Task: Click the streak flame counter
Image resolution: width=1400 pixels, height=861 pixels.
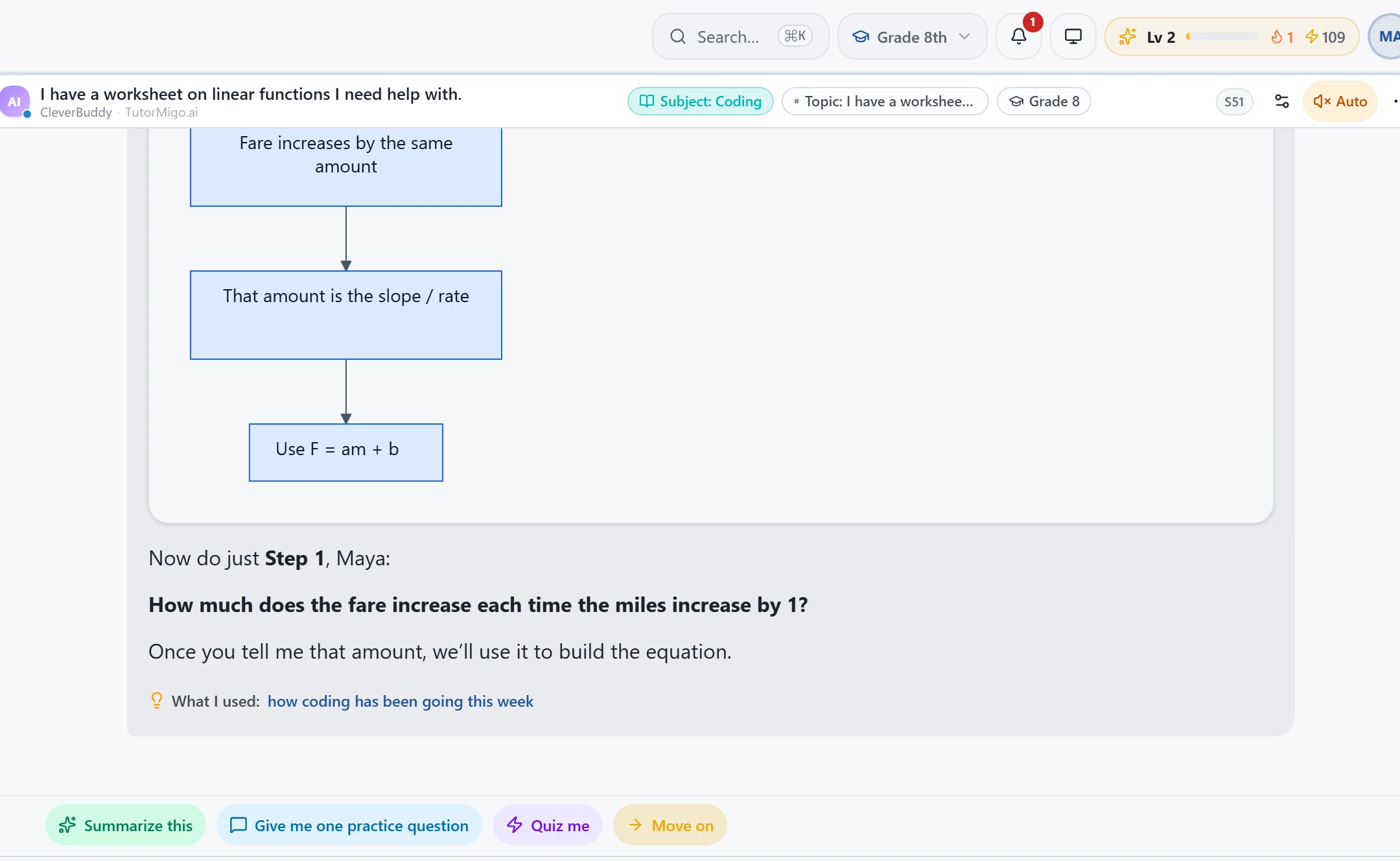Action: 1282,37
